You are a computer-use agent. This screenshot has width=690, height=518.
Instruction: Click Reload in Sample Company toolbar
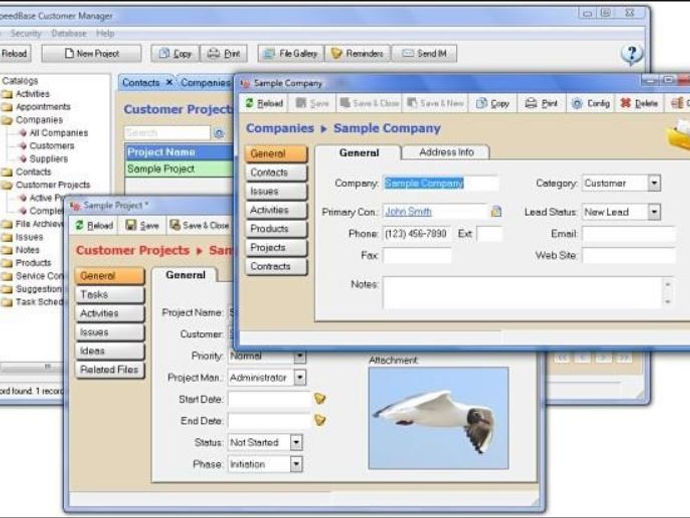click(x=264, y=103)
